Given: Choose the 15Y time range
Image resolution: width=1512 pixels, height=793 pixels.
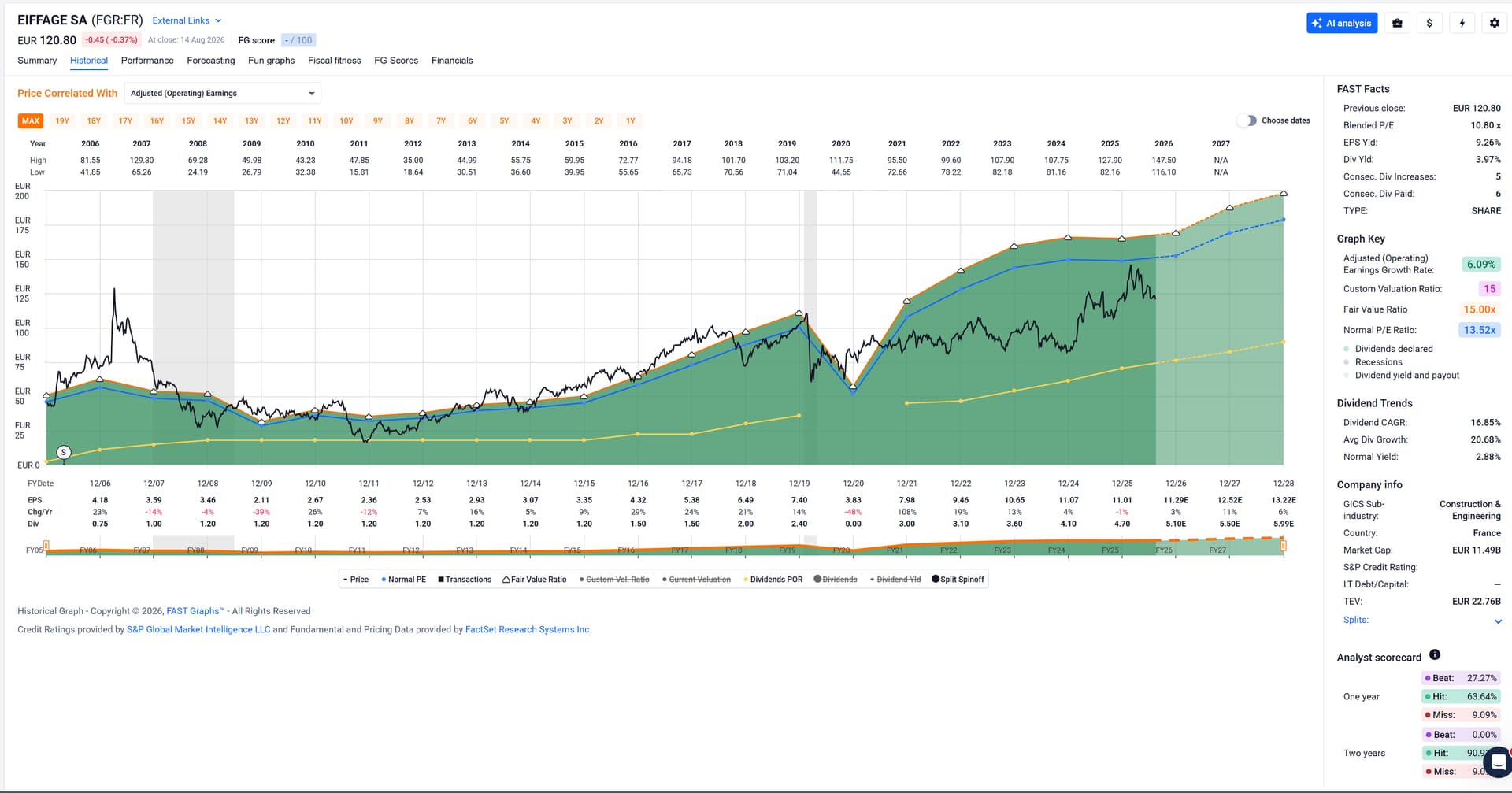Looking at the screenshot, I should coord(189,121).
